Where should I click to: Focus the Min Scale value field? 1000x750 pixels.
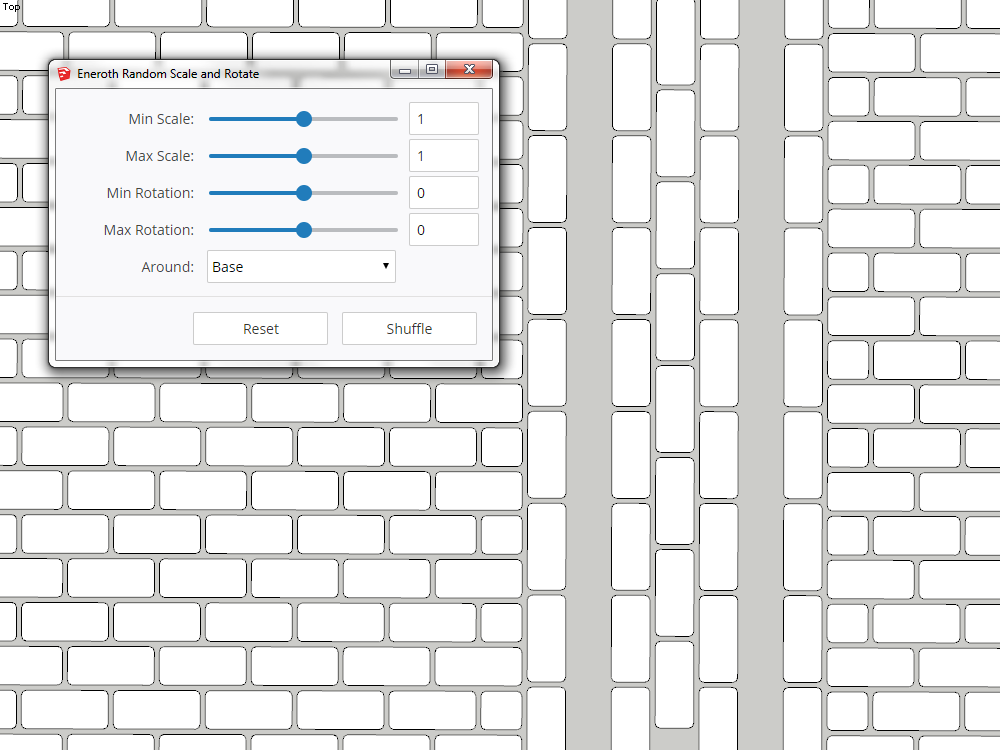[443, 119]
